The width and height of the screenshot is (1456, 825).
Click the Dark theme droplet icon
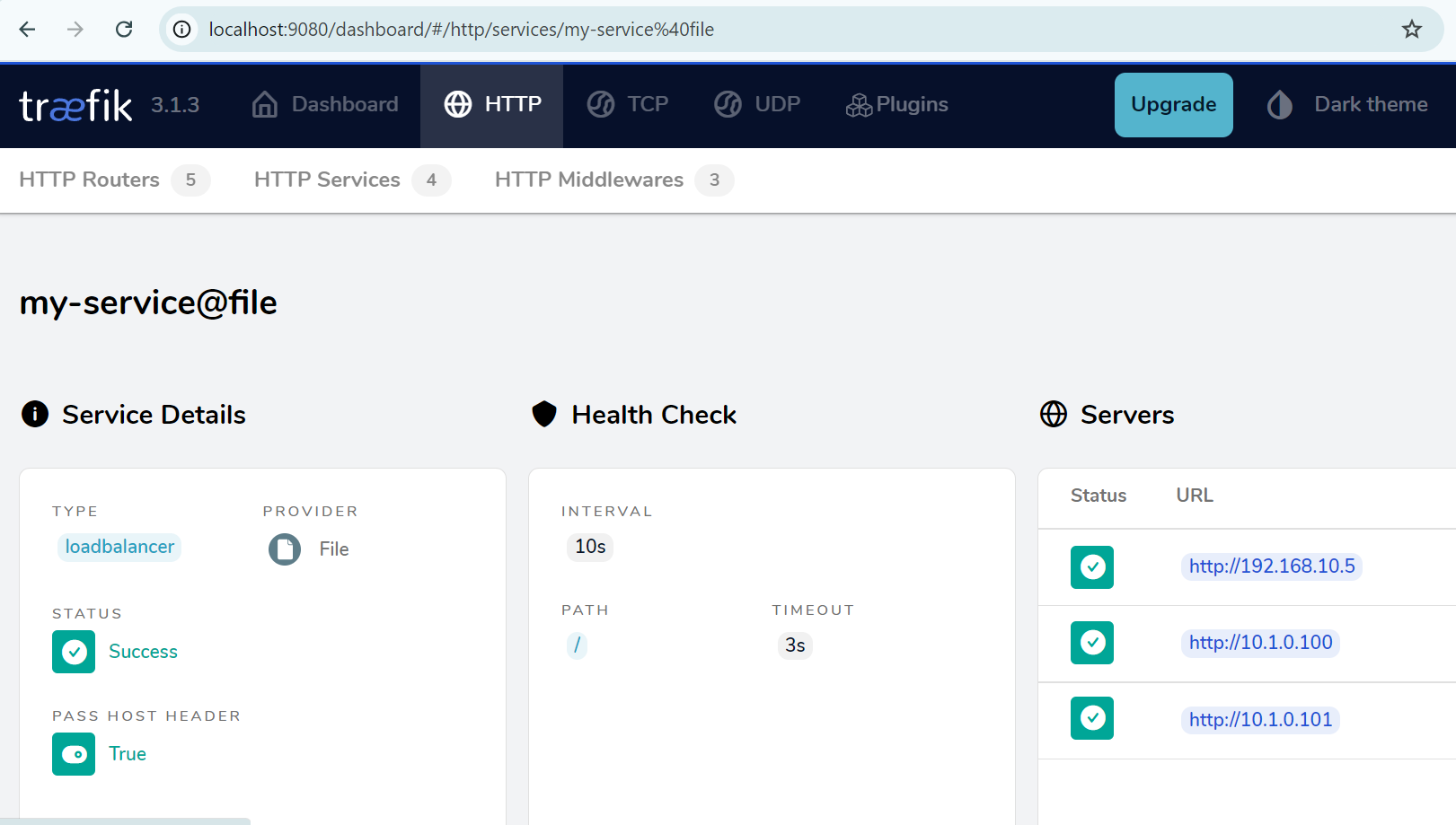(x=1280, y=104)
